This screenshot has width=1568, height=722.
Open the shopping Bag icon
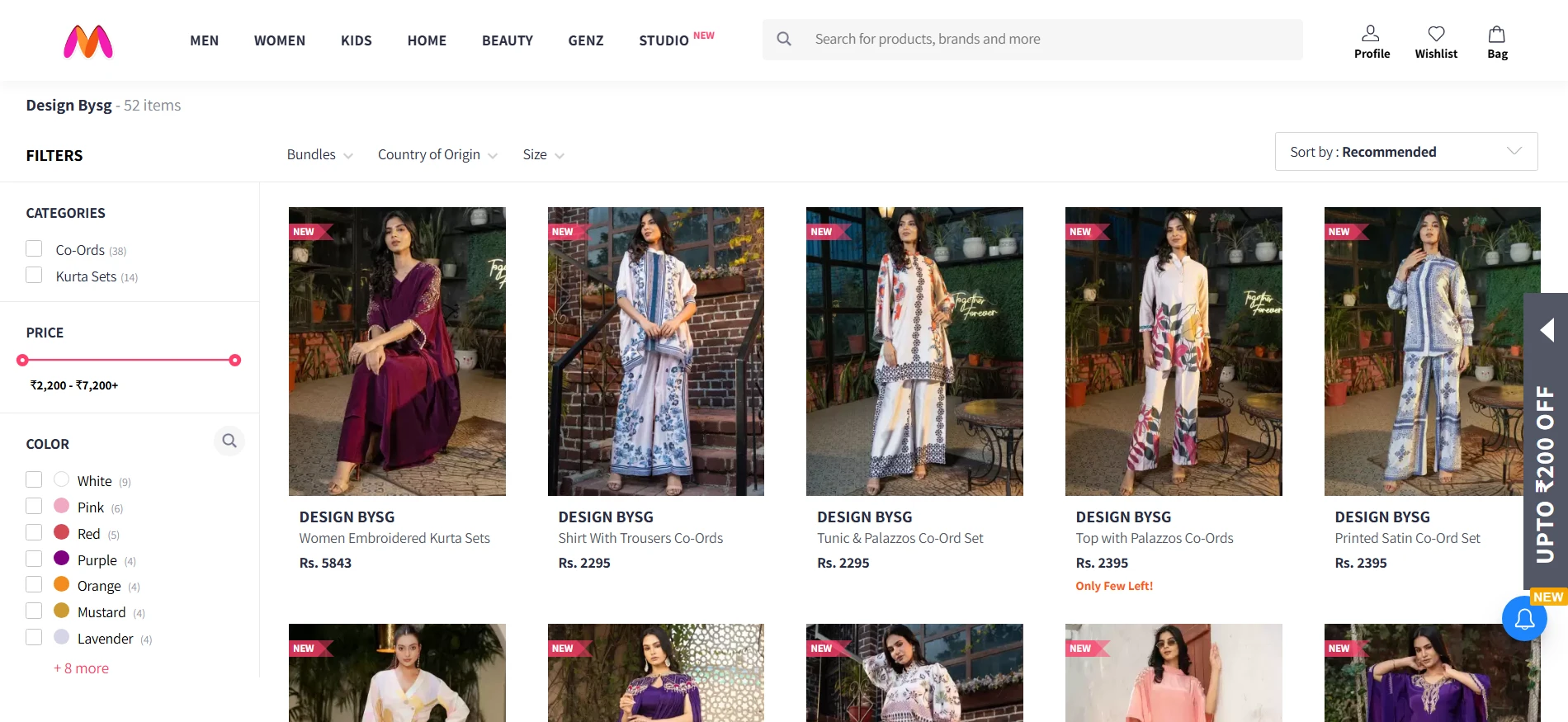click(1496, 34)
